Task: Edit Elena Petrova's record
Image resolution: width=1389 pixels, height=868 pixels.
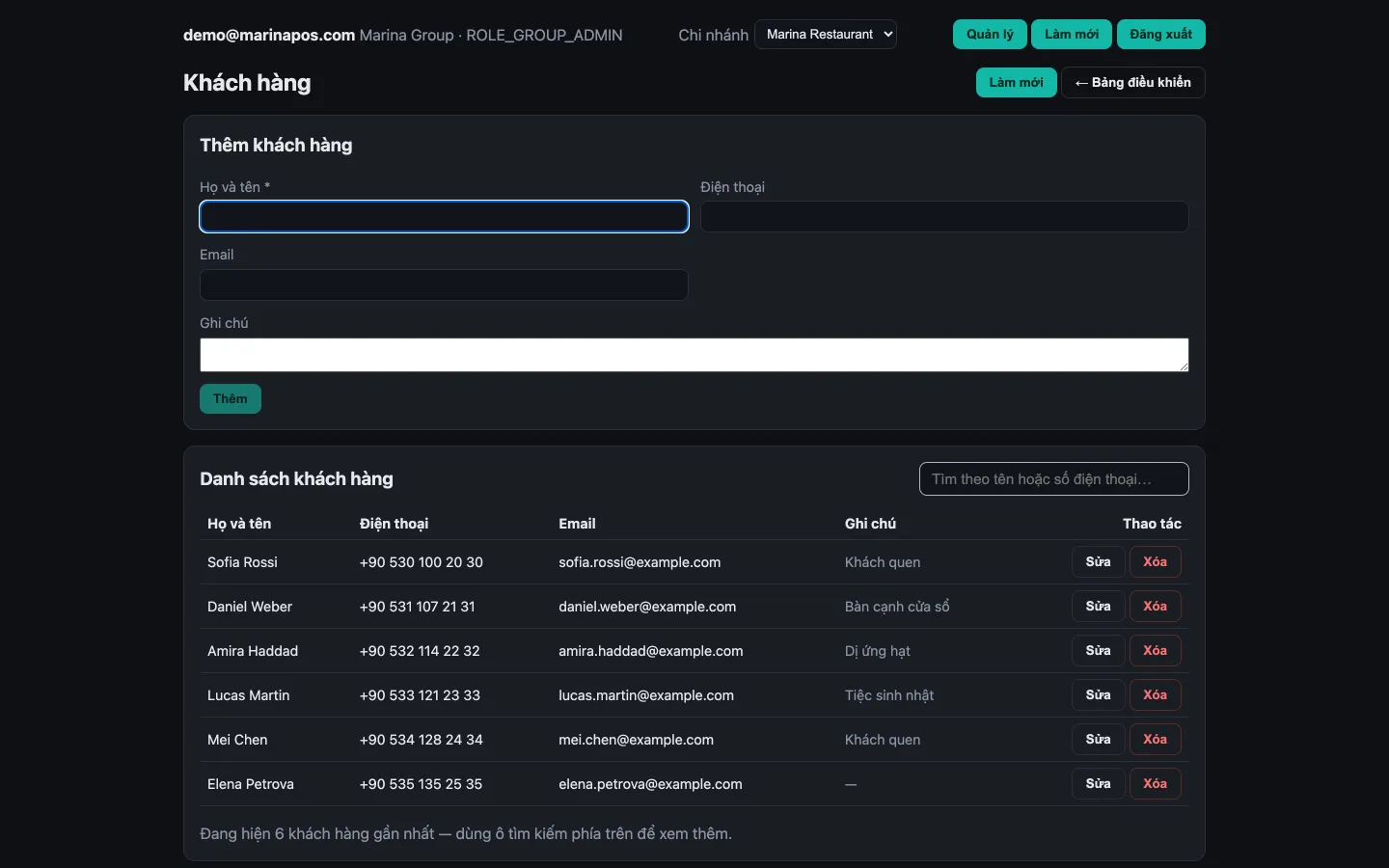Action: [x=1098, y=784]
